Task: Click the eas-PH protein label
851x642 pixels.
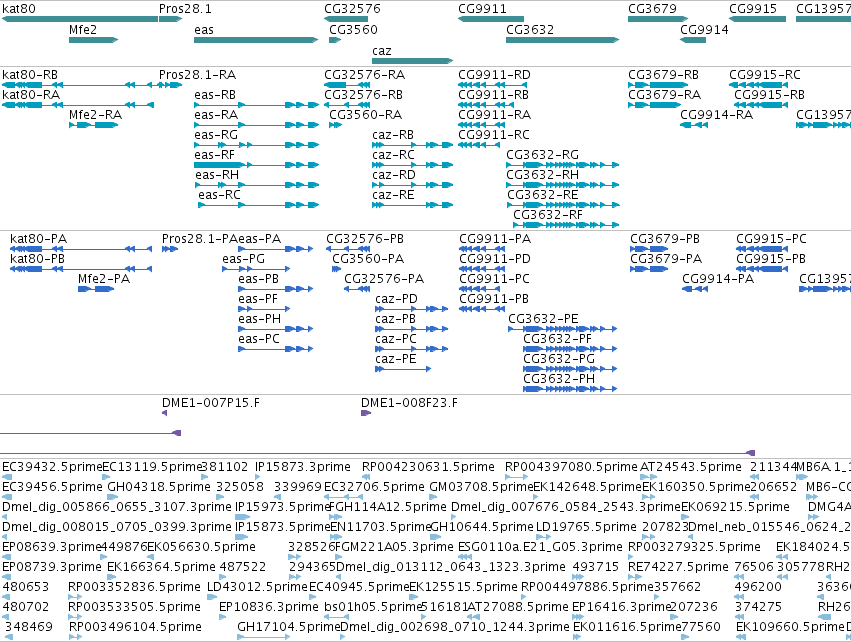Action: point(259,319)
